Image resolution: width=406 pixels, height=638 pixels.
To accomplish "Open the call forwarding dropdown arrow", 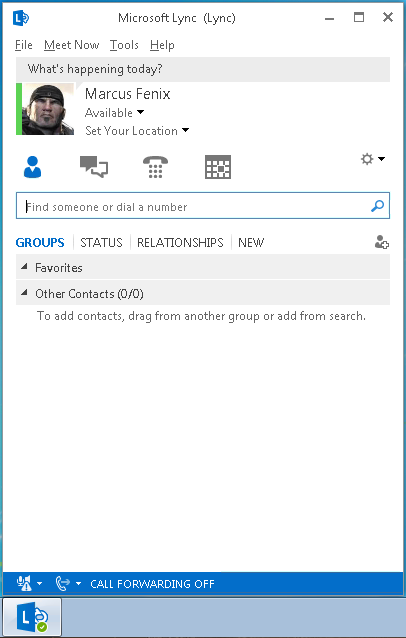I will (x=78, y=583).
